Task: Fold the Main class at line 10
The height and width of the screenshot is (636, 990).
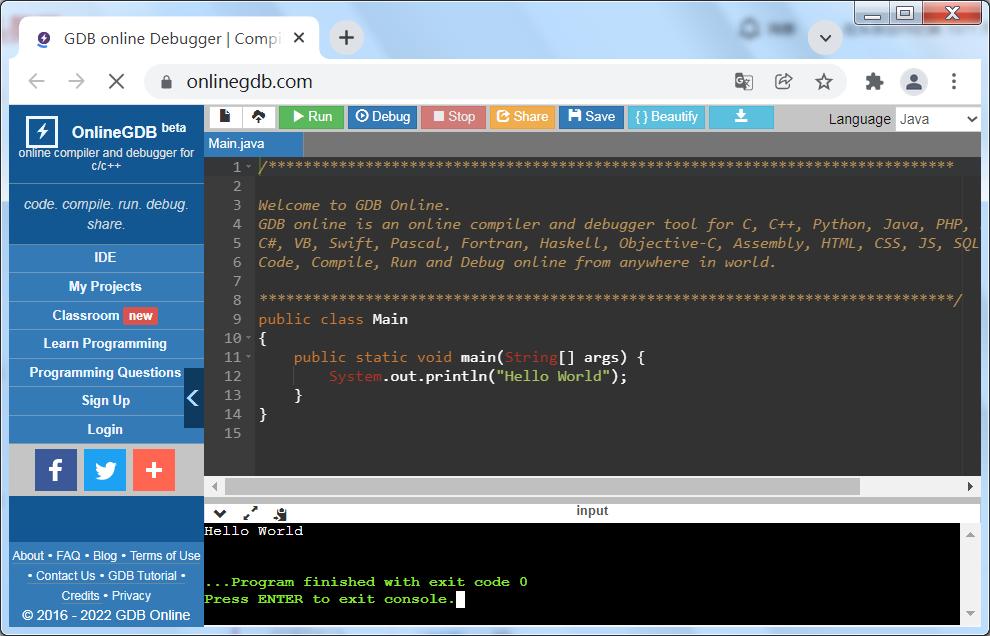Action: point(248,339)
